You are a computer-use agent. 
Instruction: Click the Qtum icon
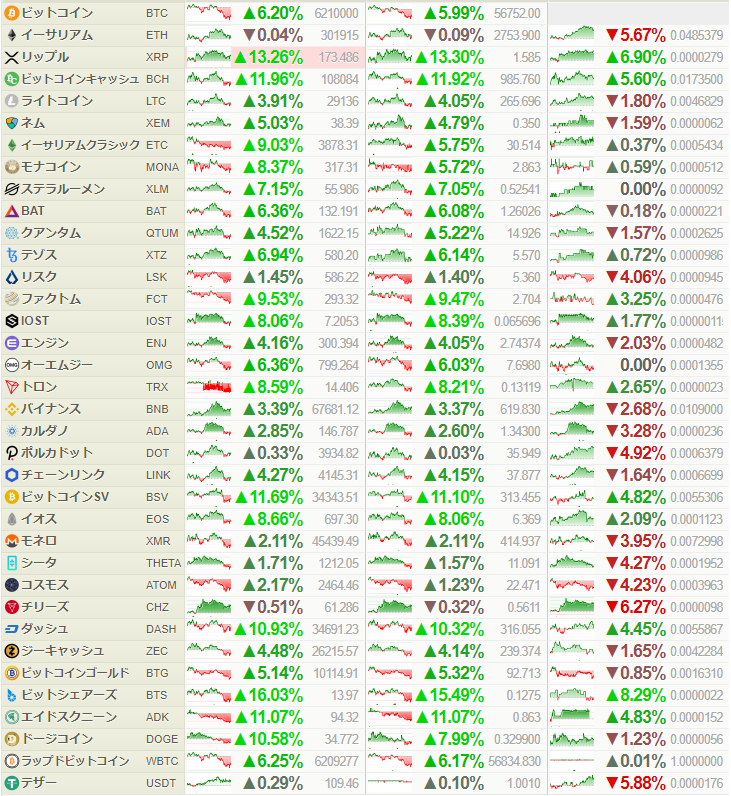(11, 233)
